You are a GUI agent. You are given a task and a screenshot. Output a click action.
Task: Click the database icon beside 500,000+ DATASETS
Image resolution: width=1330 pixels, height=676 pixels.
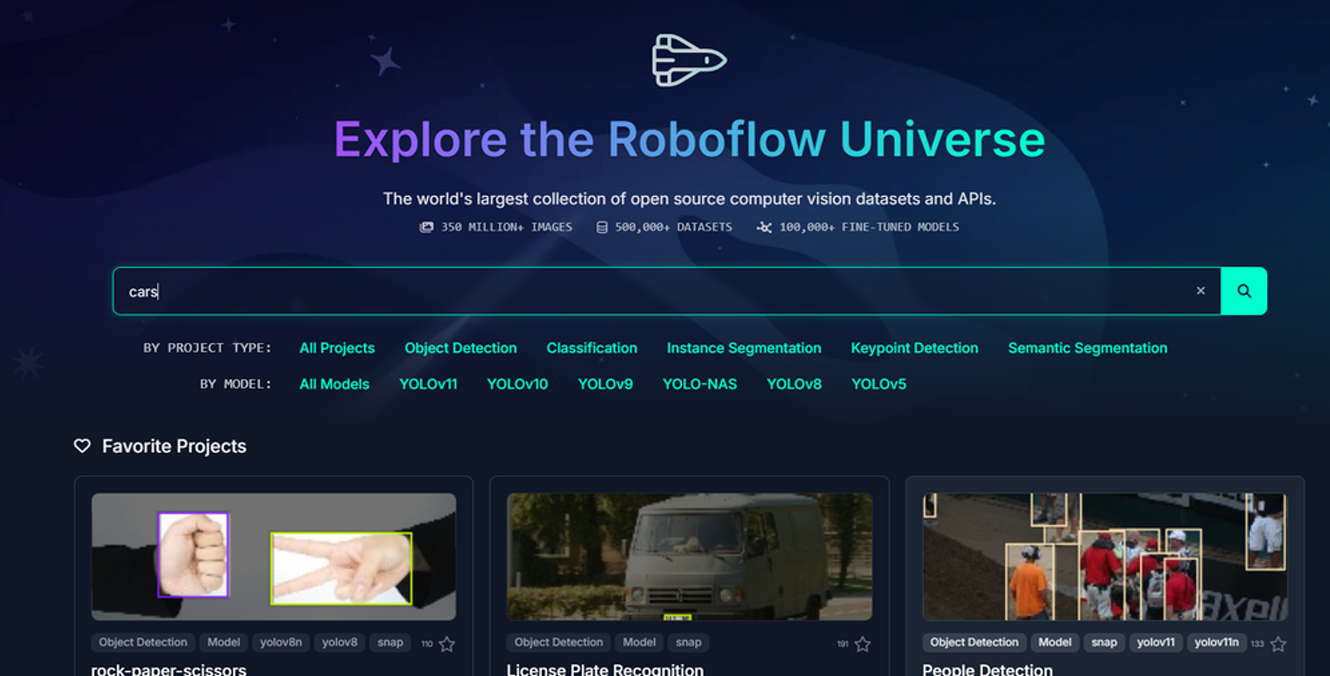(x=601, y=227)
